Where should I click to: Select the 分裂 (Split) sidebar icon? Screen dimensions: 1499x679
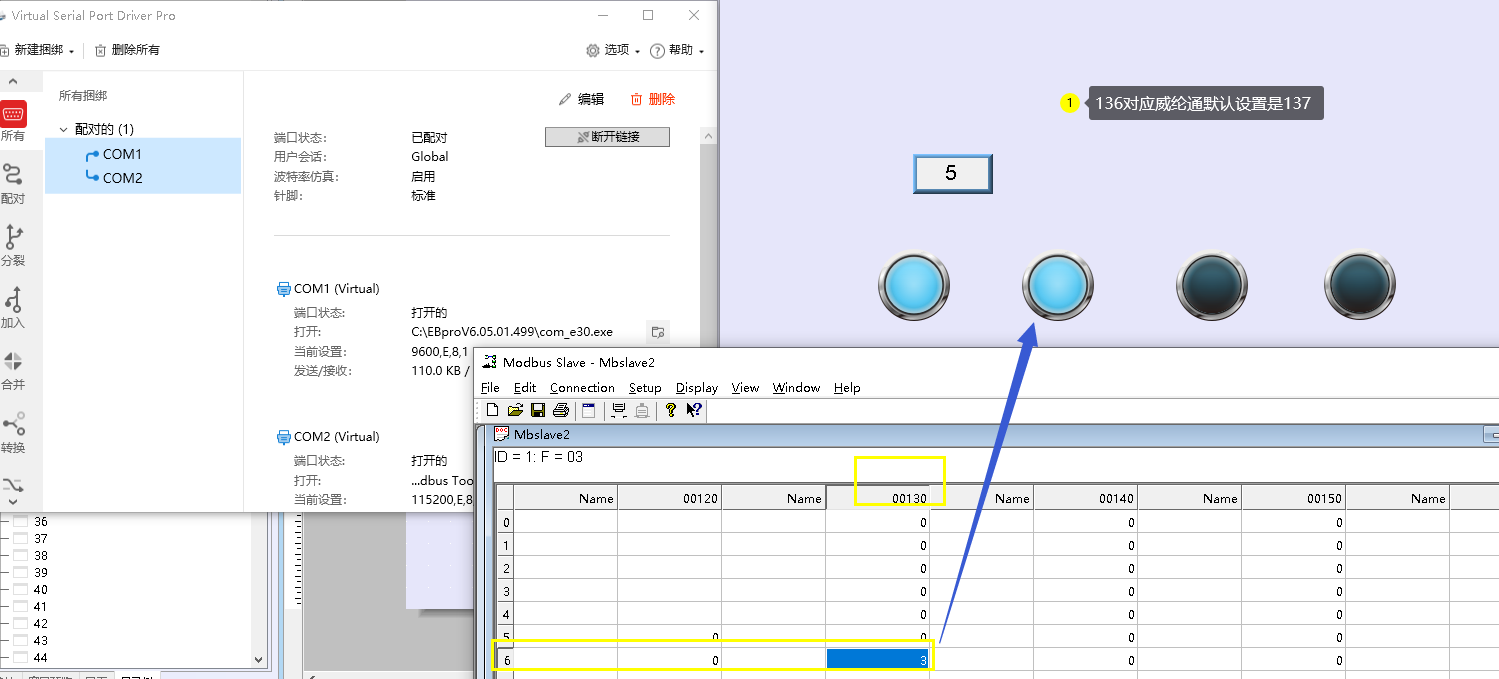pos(13,244)
